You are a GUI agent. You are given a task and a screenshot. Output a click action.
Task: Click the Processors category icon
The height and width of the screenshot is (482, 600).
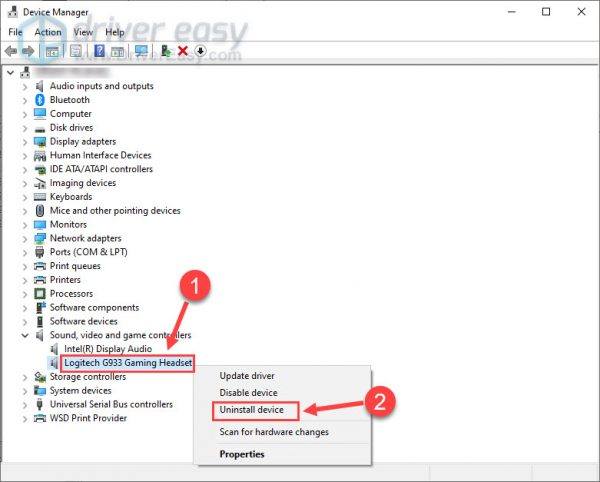[40, 294]
